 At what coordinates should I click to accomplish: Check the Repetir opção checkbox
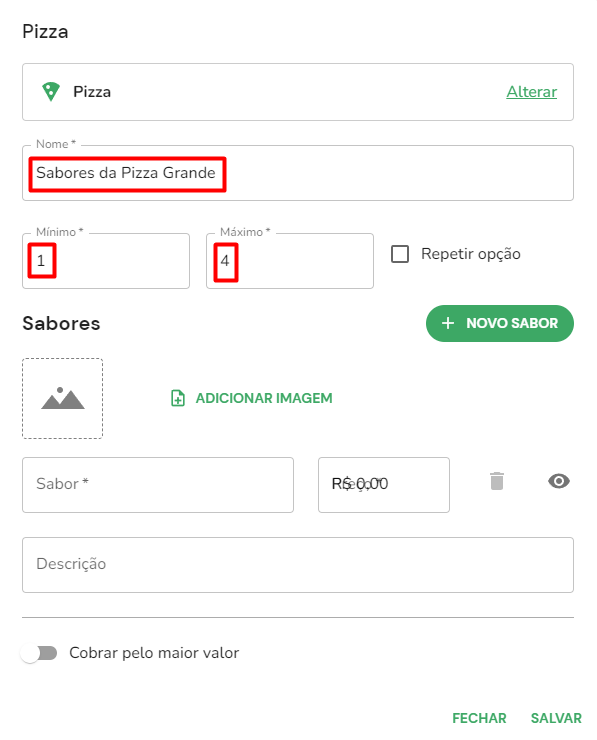click(x=400, y=254)
